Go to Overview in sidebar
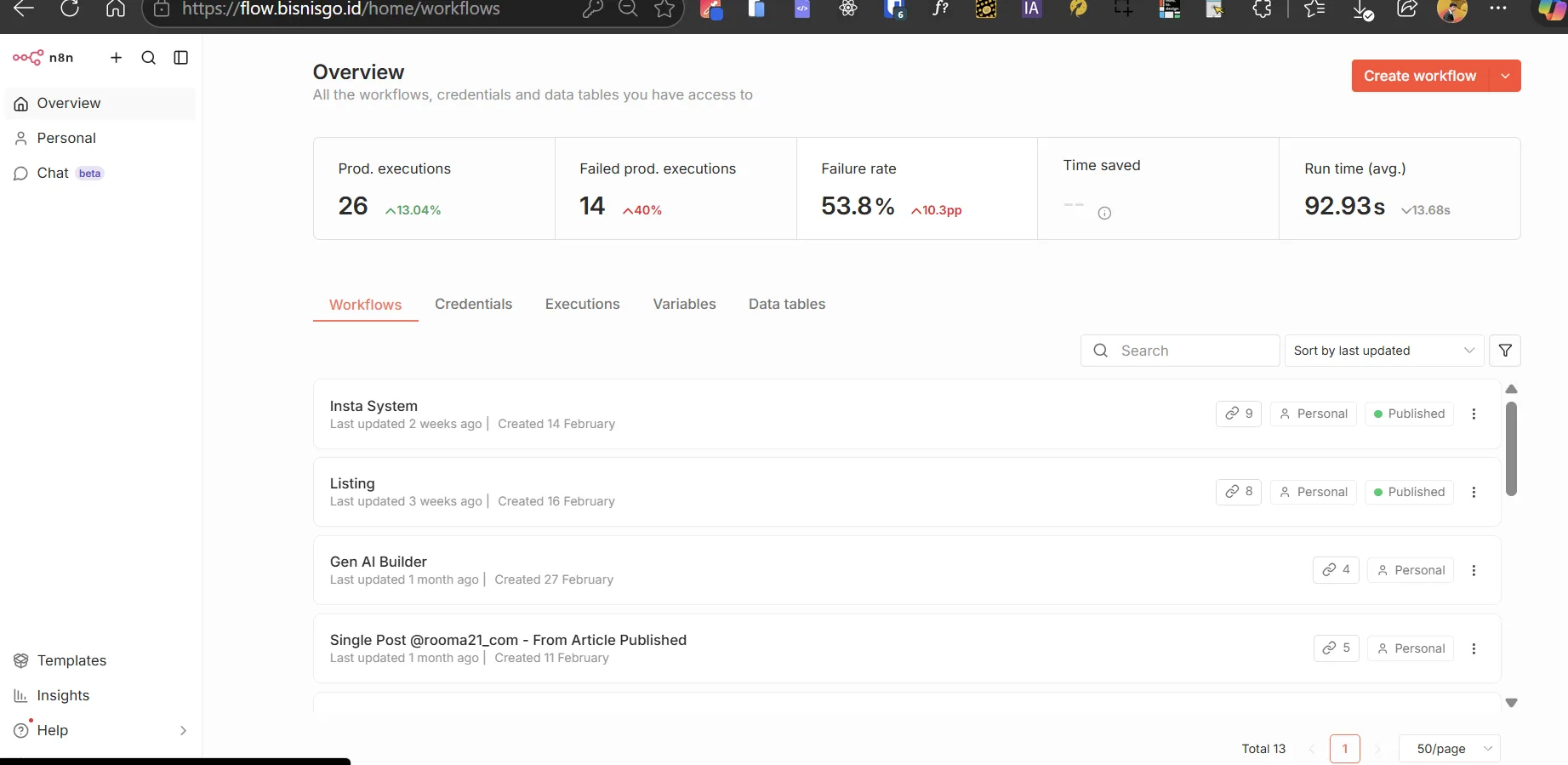The height and width of the screenshot is (765, 1568). pyautogui.click(x=100, y=103)
